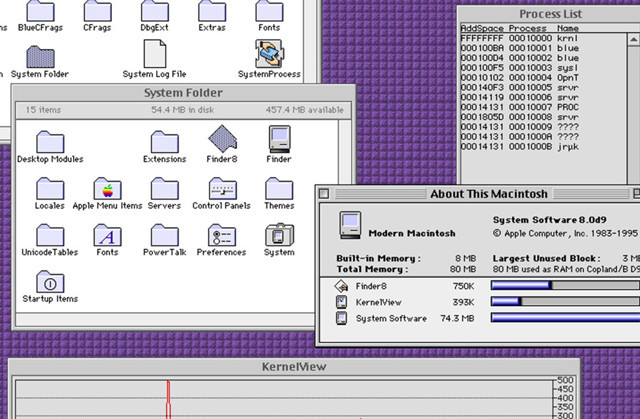The width and height of the screenshot is (640, 419).
Task: Click the KernelView window title bar
Action: tap(294, 366)
